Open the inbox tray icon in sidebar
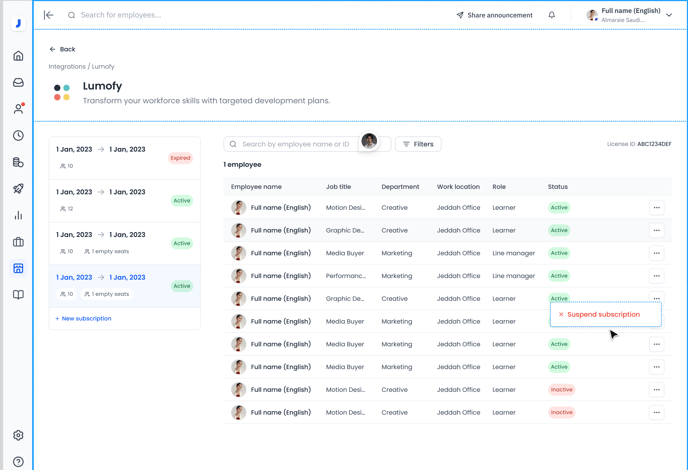Screen dimensions: 688x470 pos(18,83)
